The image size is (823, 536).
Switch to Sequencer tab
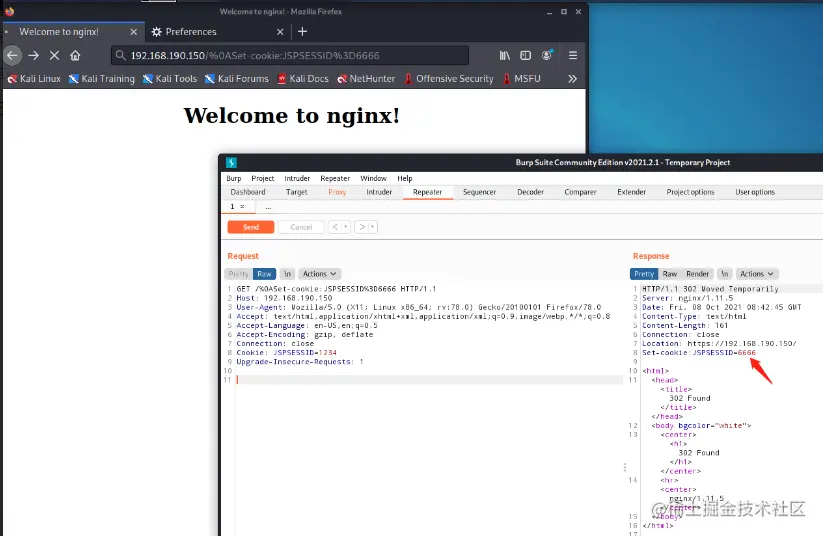pyautogui.click(x=479, y=192)
